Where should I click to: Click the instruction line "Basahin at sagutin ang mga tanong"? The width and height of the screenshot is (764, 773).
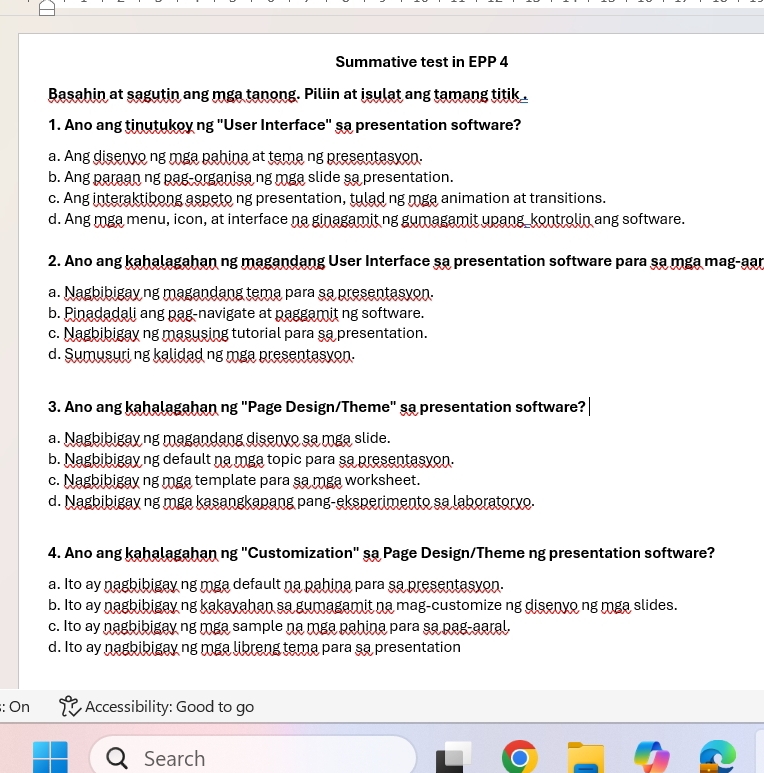(288, 94)
